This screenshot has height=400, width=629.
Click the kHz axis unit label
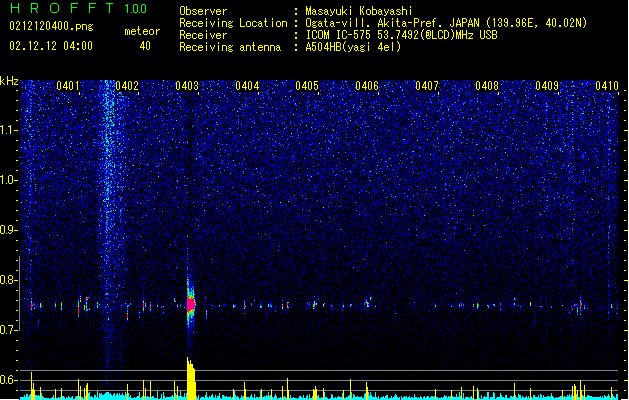coord(9,81)
